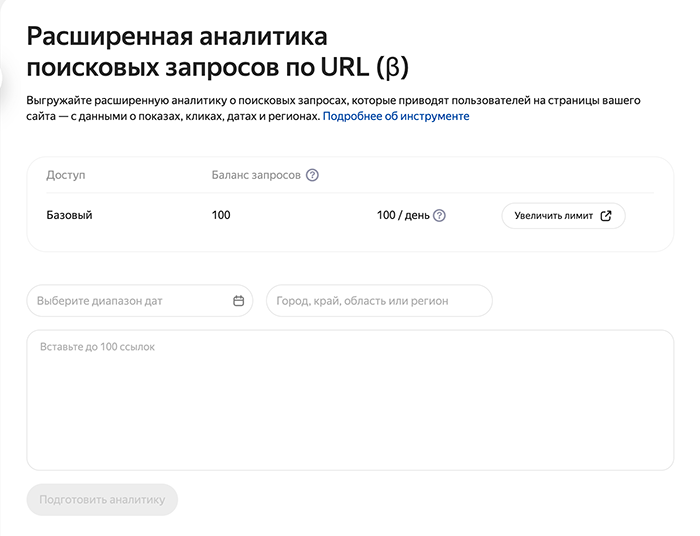This screenshot has width=700, height=536.
Task: Focus the Город, край, область или регион field
Action: pyautogui.click(x=378, y=300)
